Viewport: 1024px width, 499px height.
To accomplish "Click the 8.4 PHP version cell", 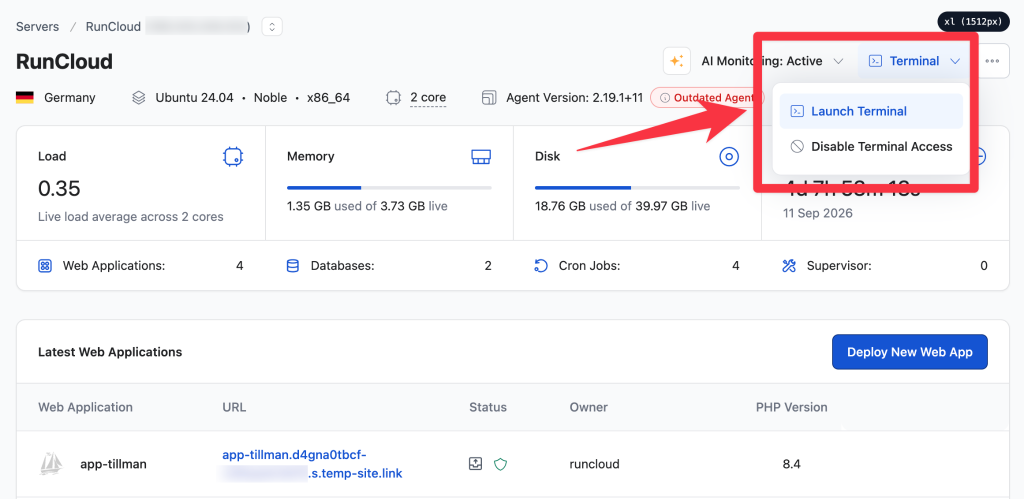I will [792, 464].
